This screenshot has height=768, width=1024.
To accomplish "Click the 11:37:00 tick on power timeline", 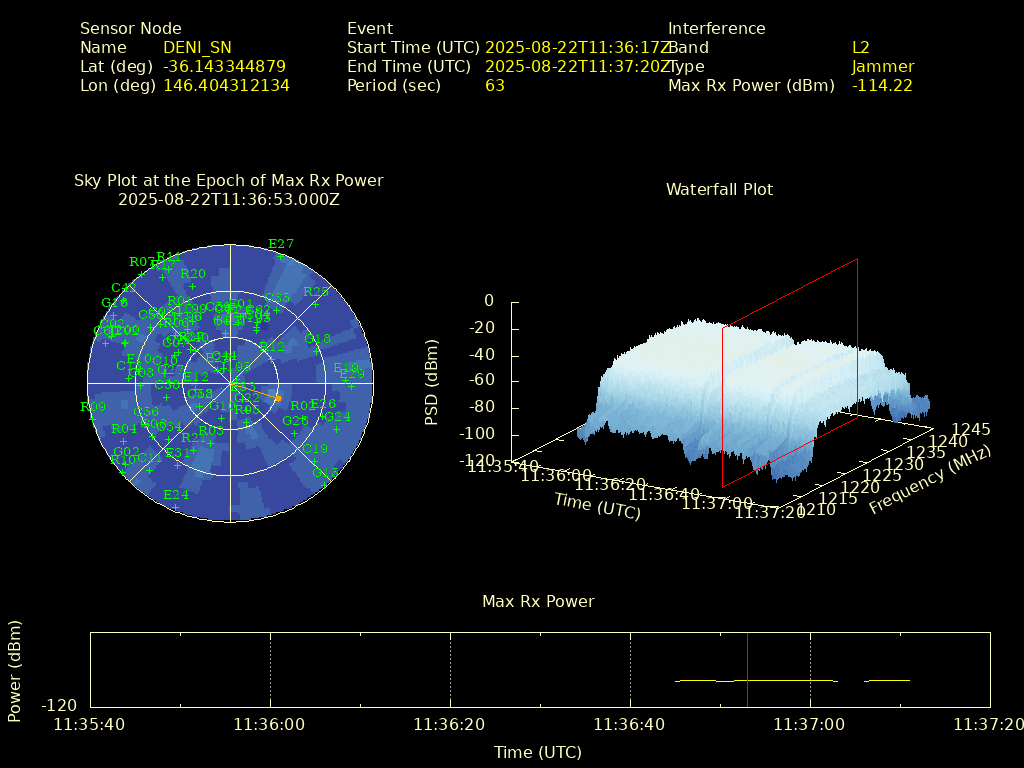I will coord(810,724).
